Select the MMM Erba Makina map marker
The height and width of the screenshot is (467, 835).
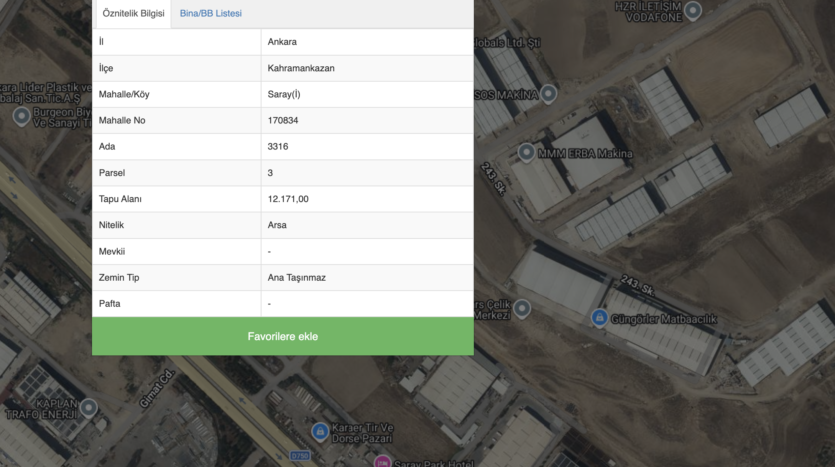pyautogui.click(x=526, y=153)
